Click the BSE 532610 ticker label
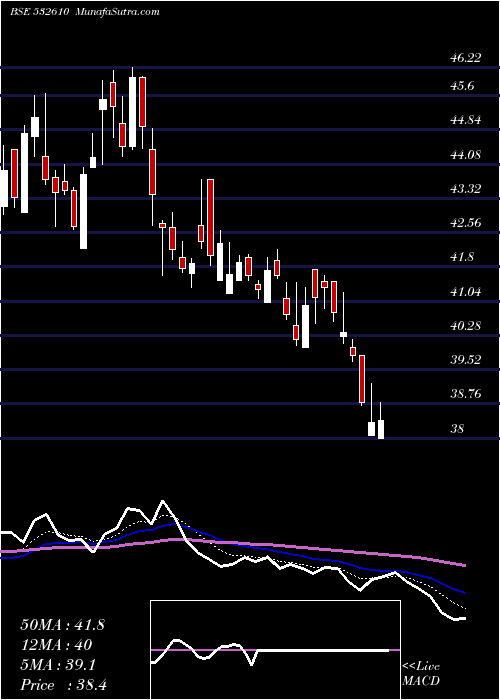500x700 pixels. pos(39,12)
